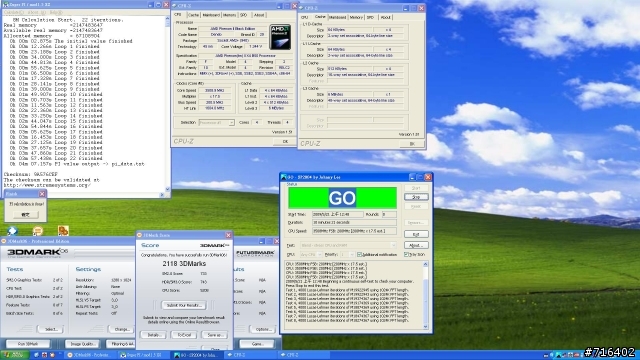Image resolution: width=640 pixels, height=360 pixels.
Task: Switch to 3DMark06 taskbar button
Action: [91, 355]
